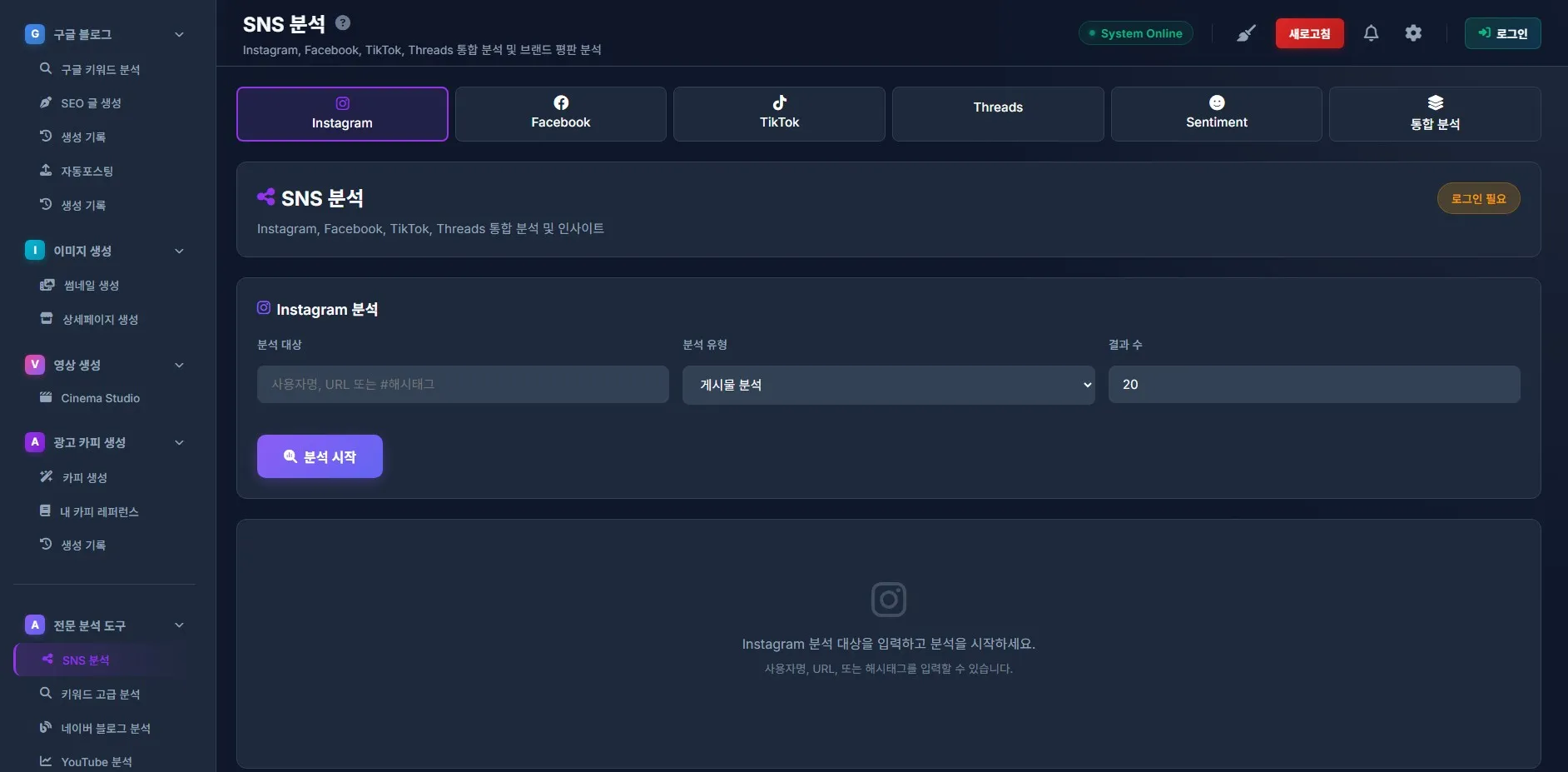1568x772 pixels.
Task: Open 카피 생성 in sidebar
Action: point(104,477)
